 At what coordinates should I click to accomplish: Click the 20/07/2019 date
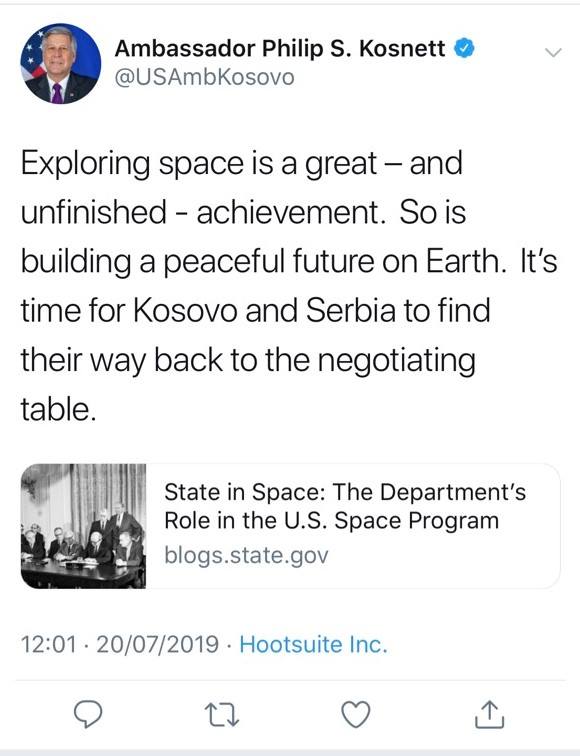[157, 644]
